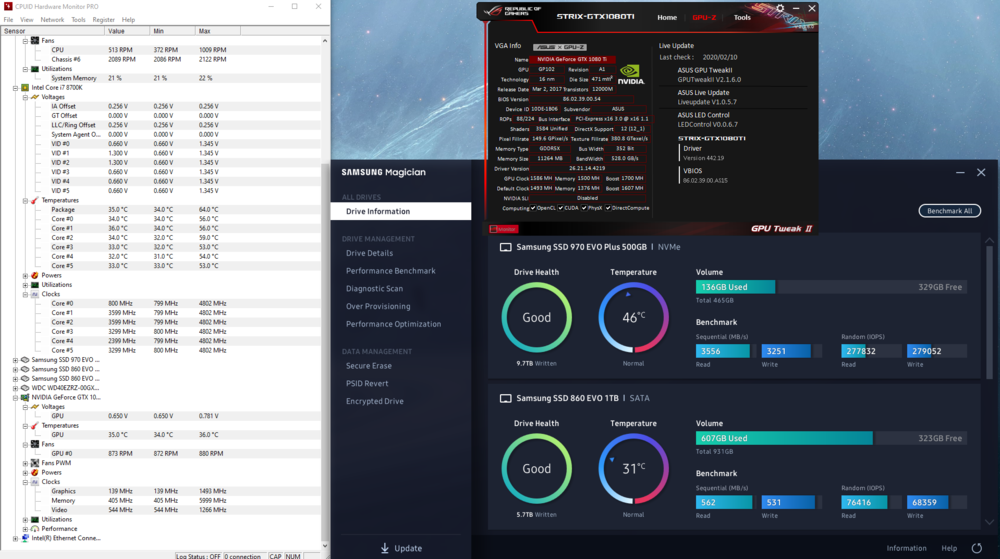Screen dimensions: 1000x559
Task: Expand the Samsung SSD 970 EVO tree node
Action: point(14,360)
